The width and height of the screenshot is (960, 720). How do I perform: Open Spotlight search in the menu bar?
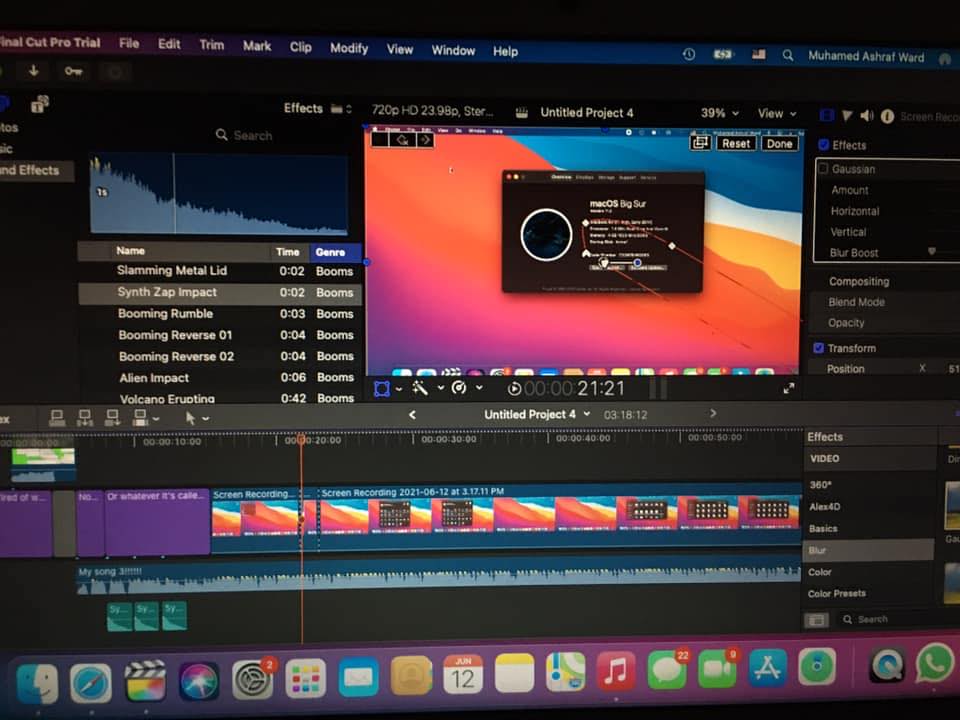[x=788, y=55]
